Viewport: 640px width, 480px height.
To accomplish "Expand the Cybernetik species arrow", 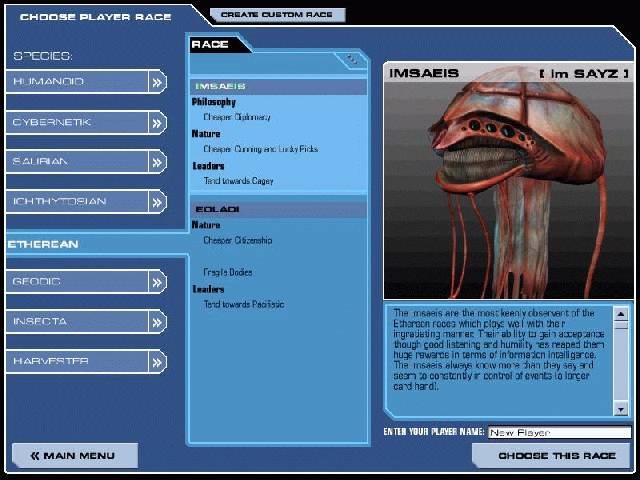I will [157, 122].
